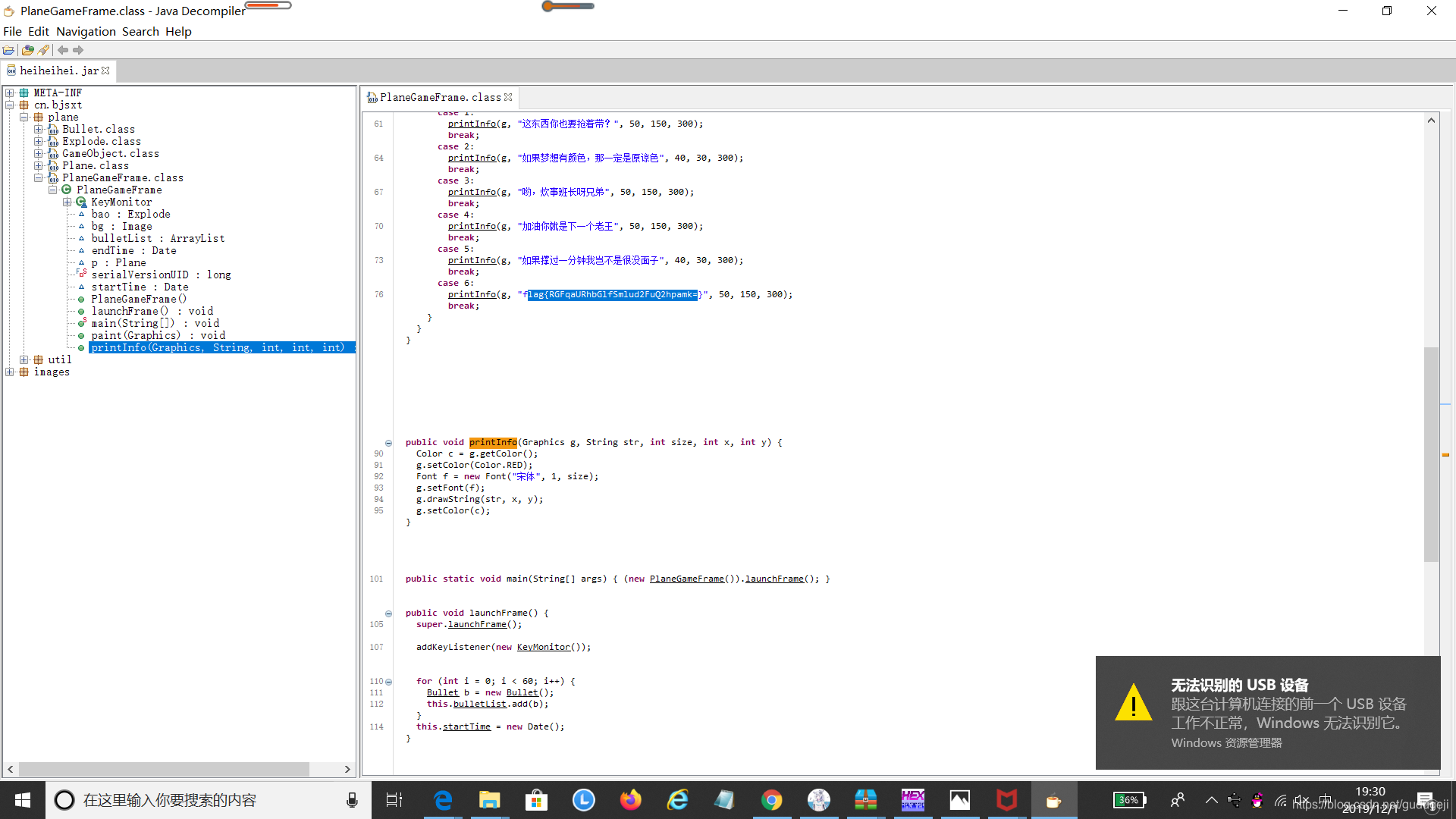
Task: Click the tree panel scroll right arrow
Action: coord(347,769)
